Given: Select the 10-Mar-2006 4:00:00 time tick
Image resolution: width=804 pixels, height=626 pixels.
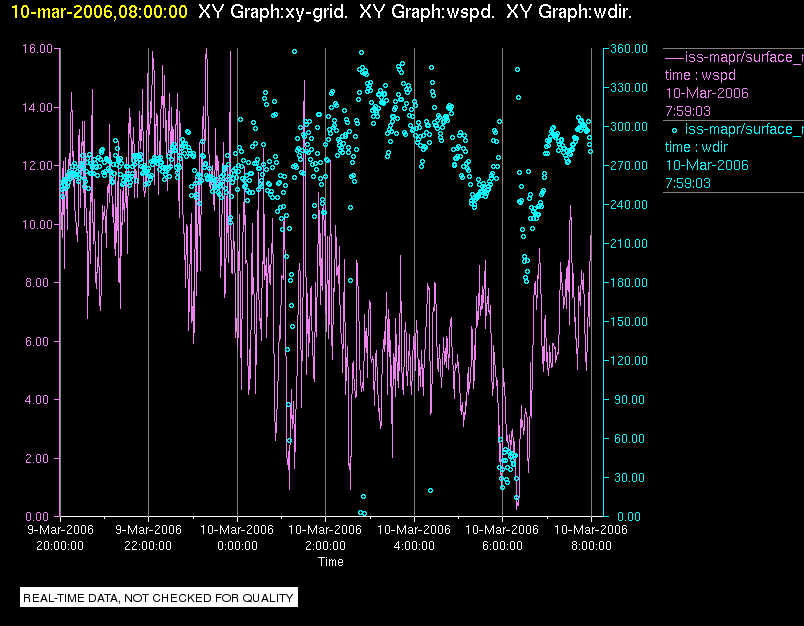Looking at the screenshot, I should pos(414,537).
